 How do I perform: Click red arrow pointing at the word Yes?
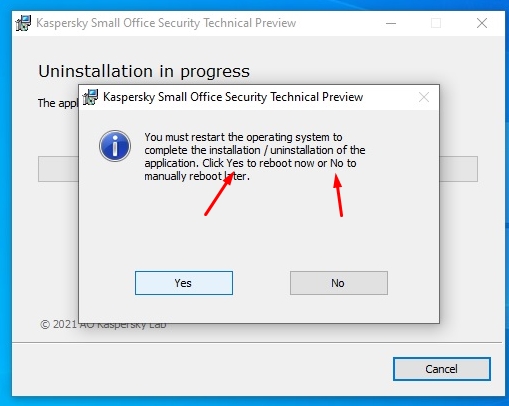[219, 194]
